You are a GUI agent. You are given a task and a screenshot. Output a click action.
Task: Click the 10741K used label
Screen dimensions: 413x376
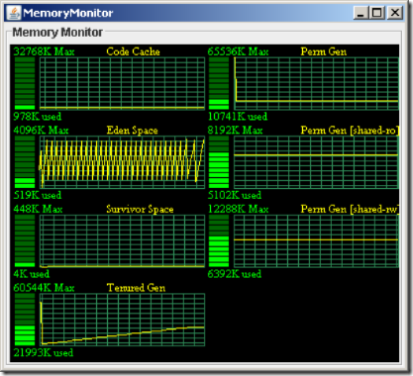click(237, 117)
